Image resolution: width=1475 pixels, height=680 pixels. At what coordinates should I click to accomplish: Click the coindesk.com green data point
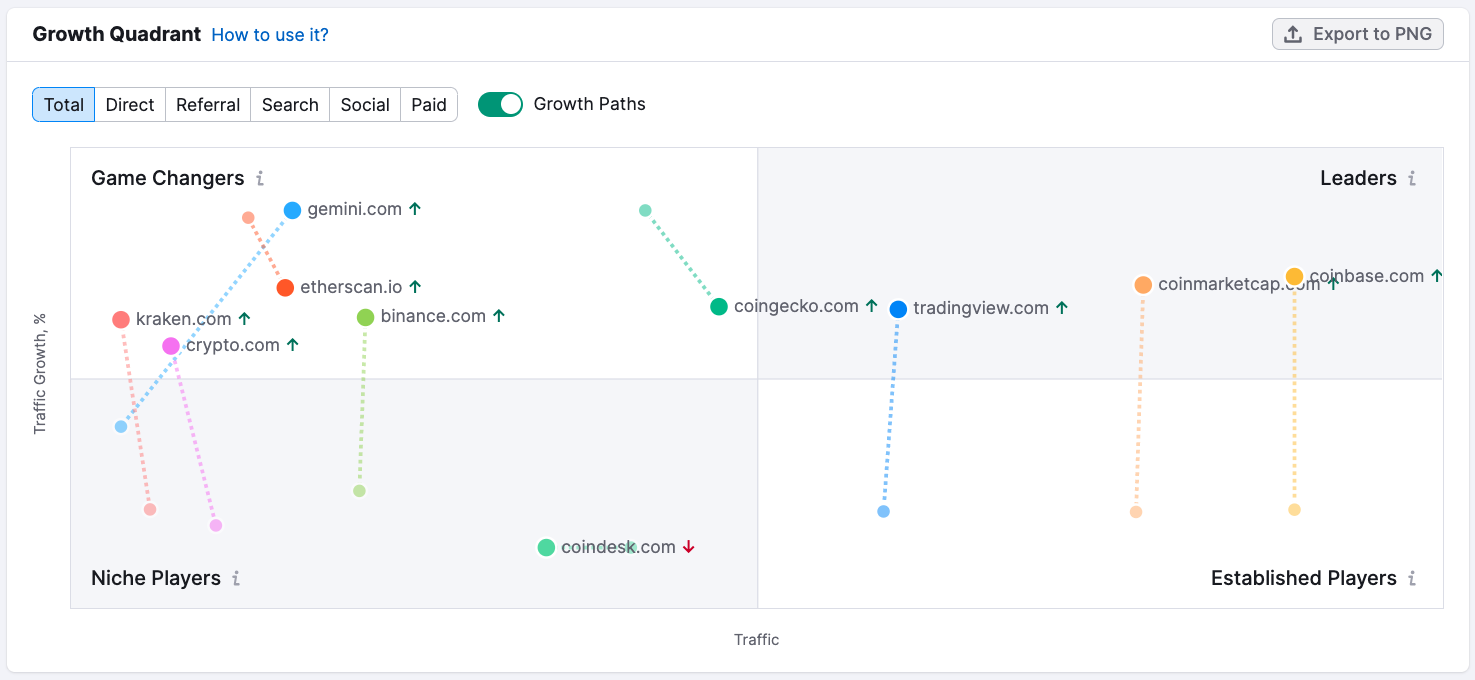coord(546,547)
